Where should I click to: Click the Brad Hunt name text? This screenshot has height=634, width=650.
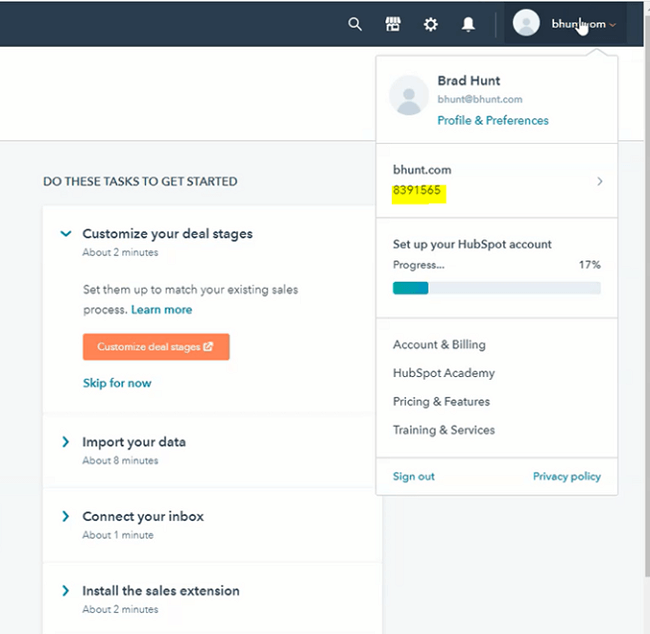(469, 80)
